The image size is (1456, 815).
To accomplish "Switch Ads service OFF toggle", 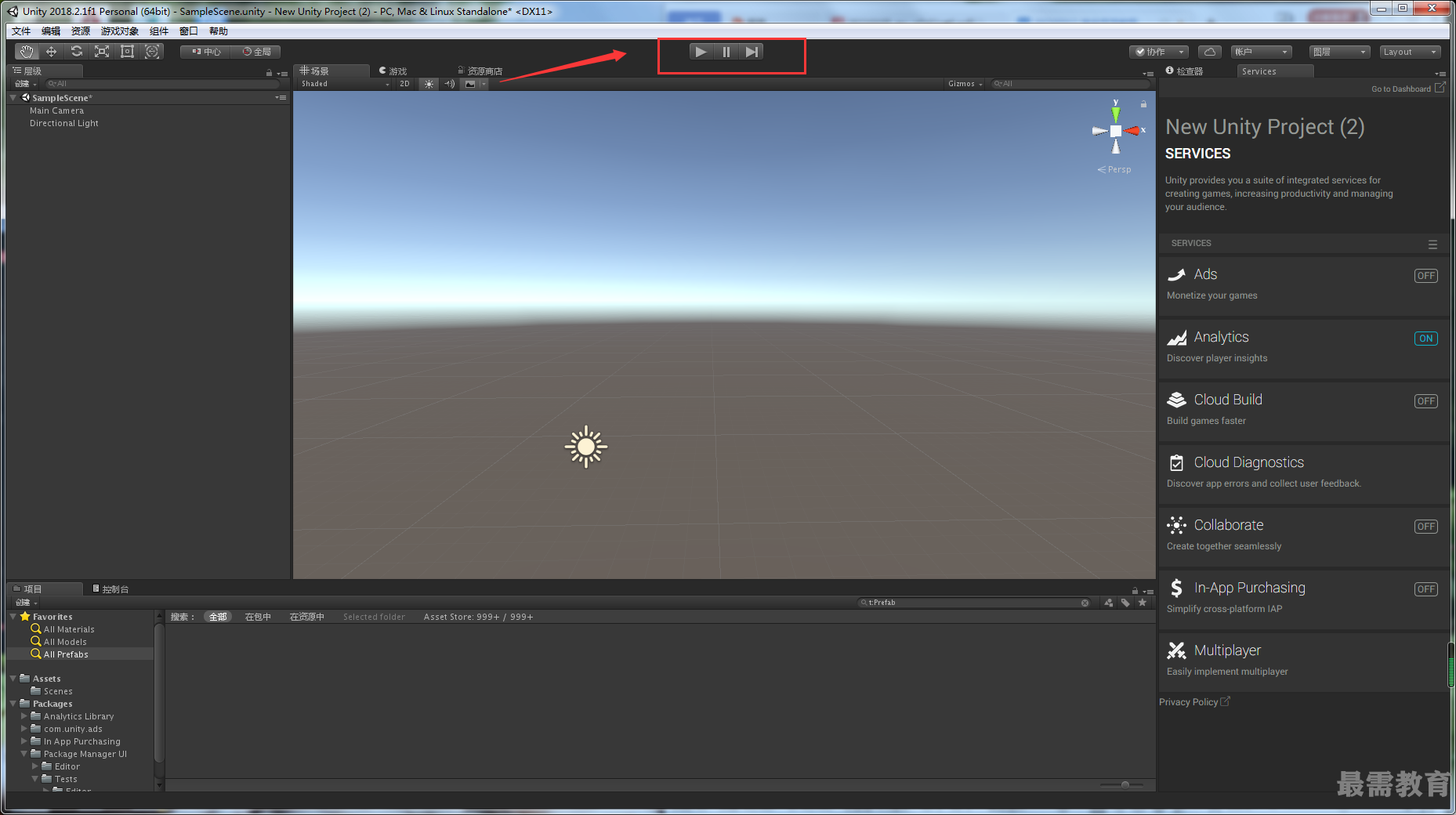I will (1425, 276).
